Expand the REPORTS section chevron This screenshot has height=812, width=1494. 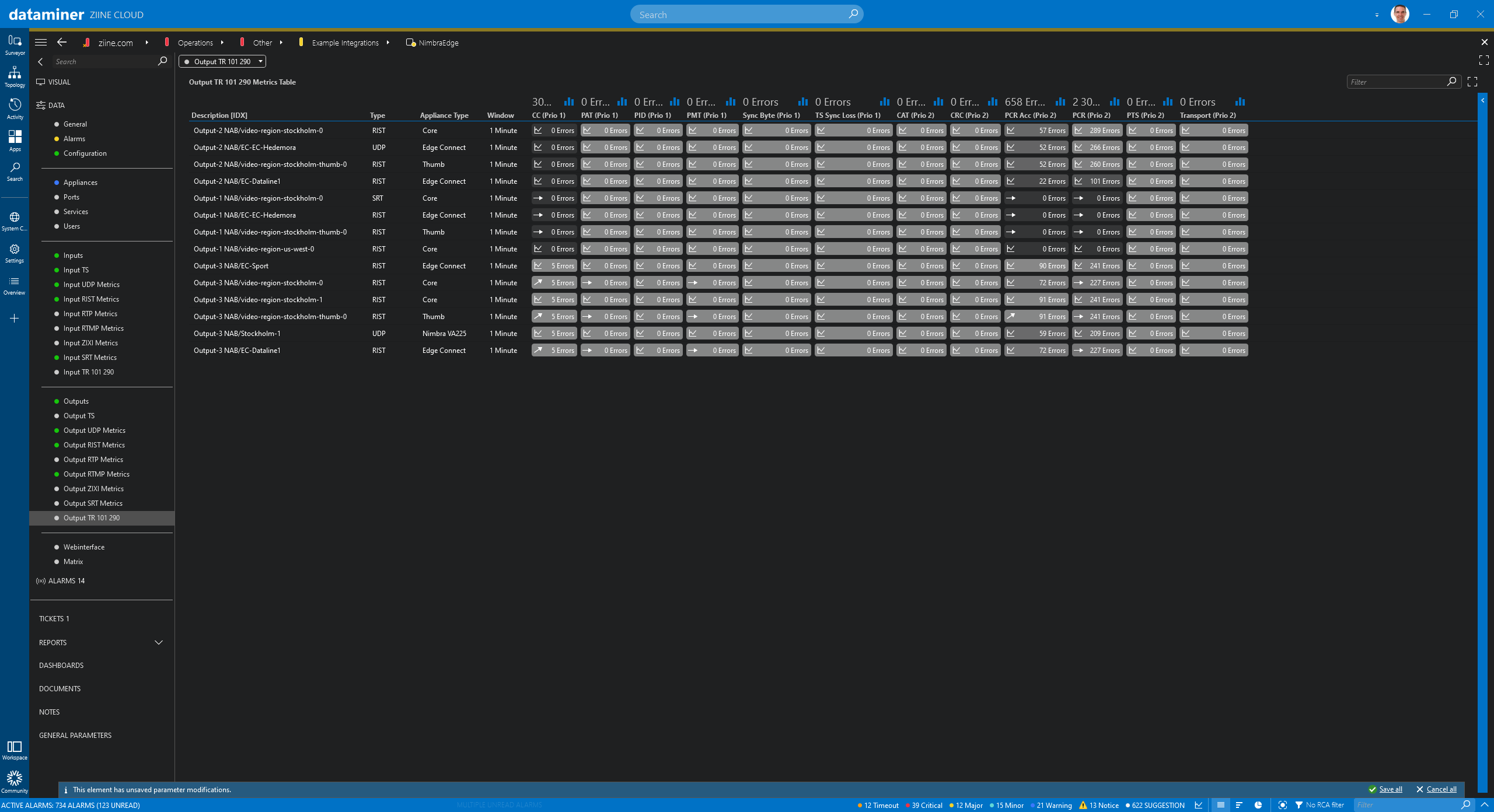158,642
